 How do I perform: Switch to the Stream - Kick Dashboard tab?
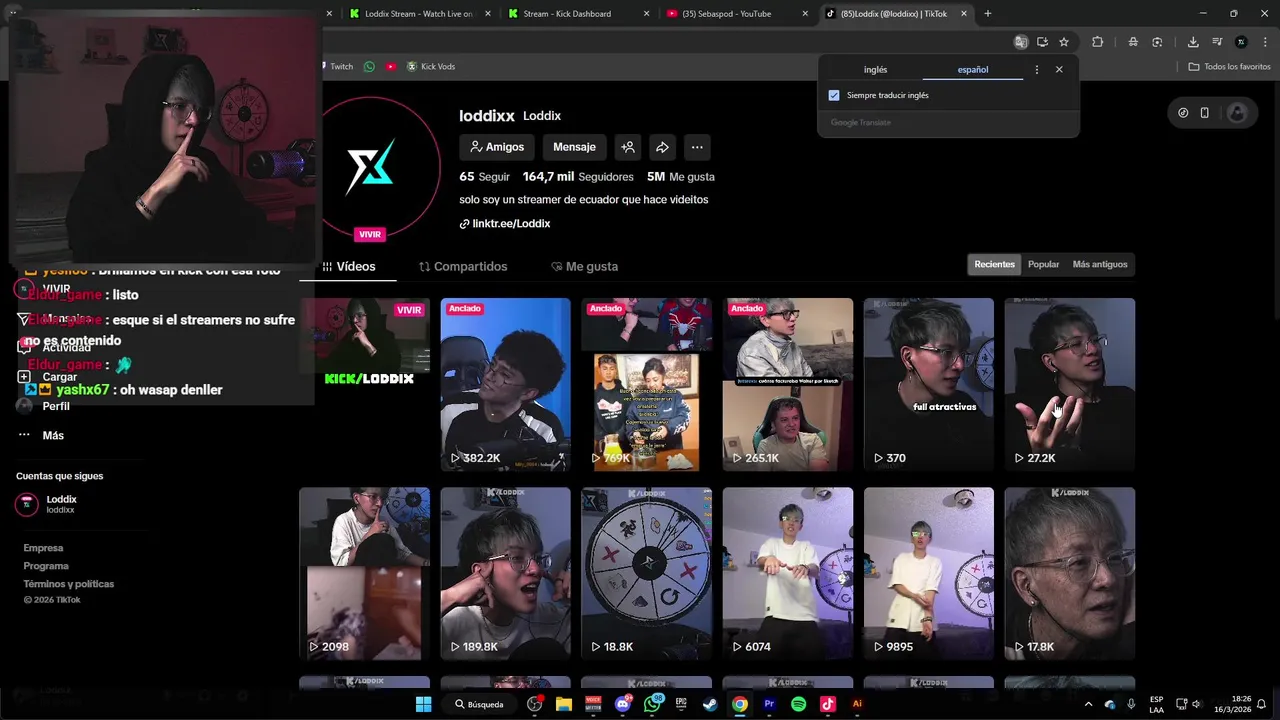point(580,14)
